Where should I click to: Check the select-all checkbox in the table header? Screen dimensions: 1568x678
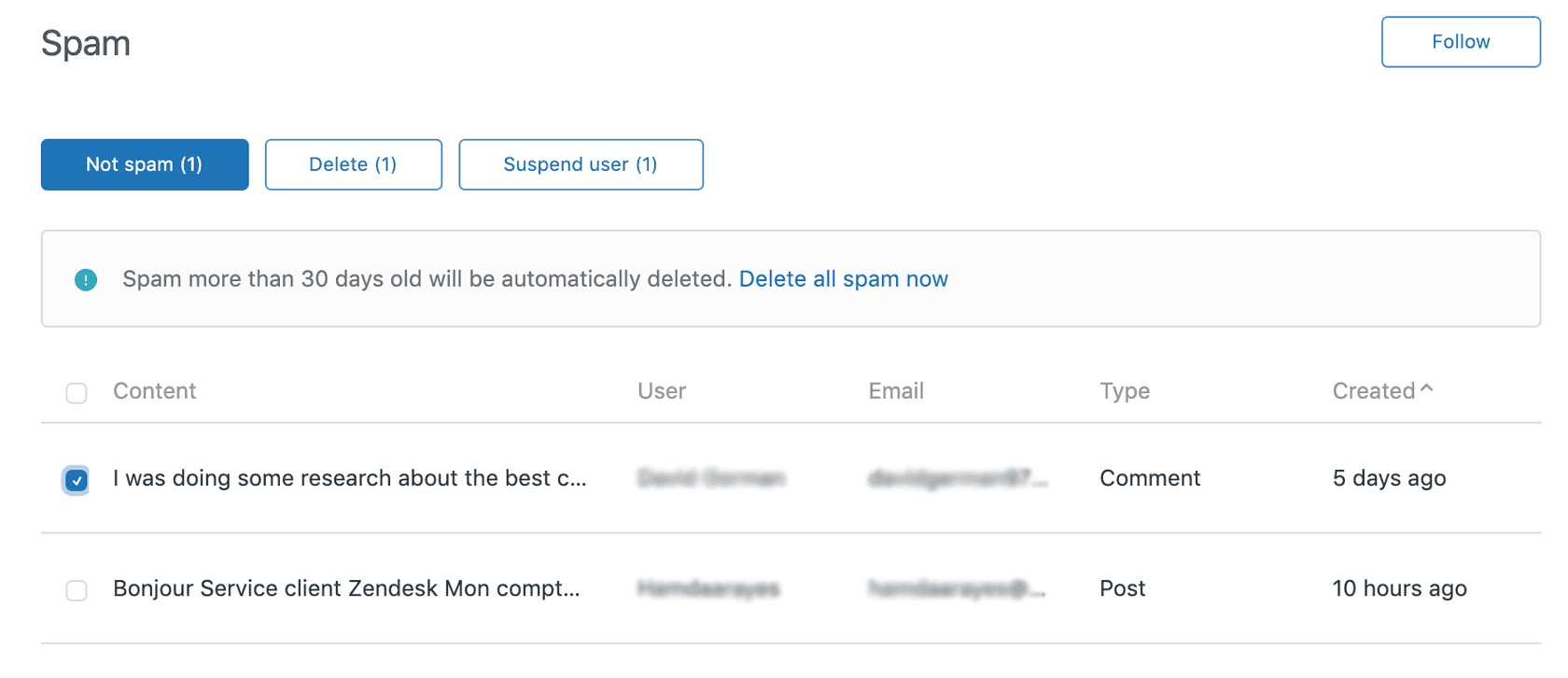click(76, 392)
